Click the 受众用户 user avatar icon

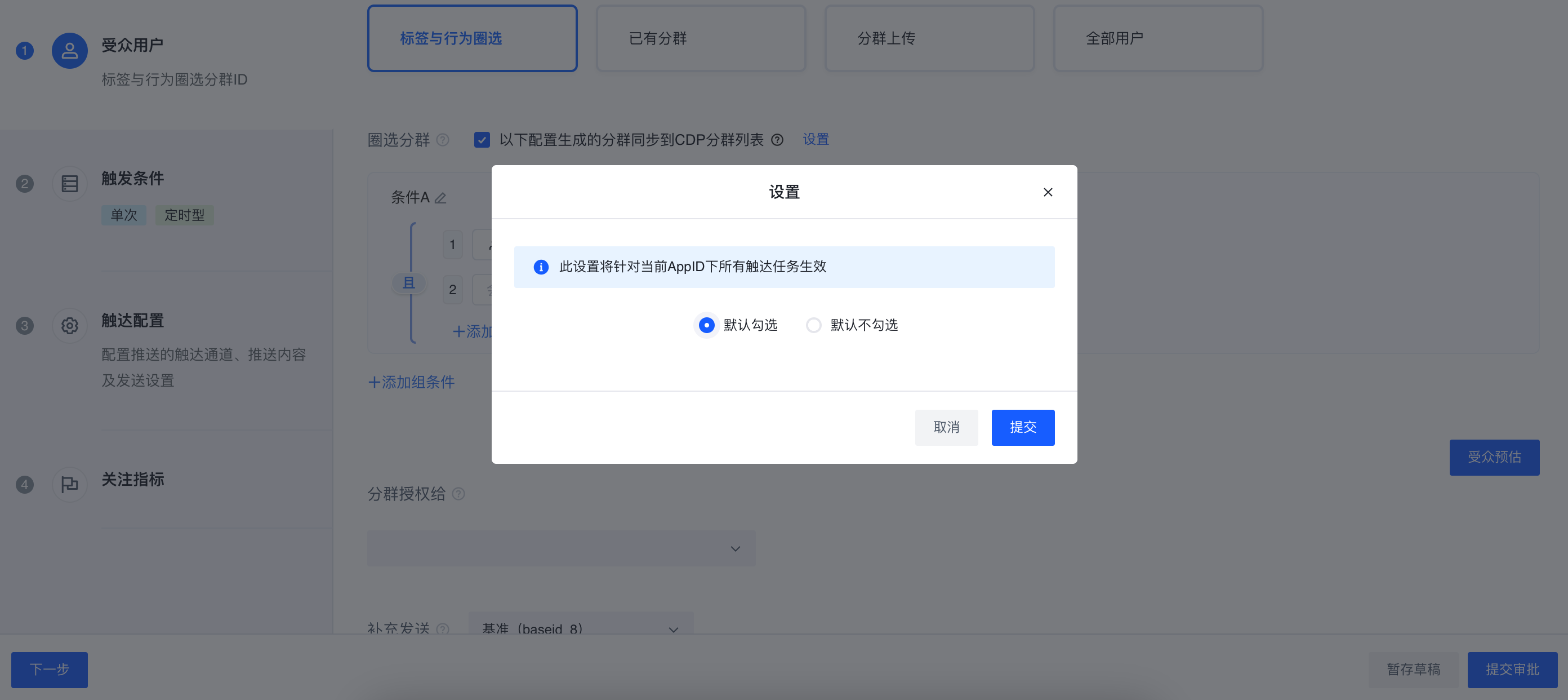click(x=69, y=51)
